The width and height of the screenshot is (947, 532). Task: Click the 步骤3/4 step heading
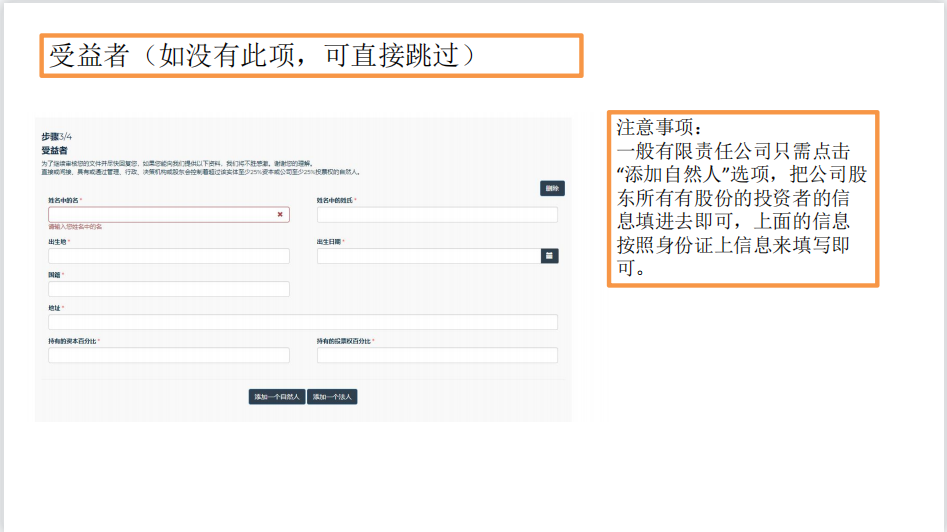[57, 137]
